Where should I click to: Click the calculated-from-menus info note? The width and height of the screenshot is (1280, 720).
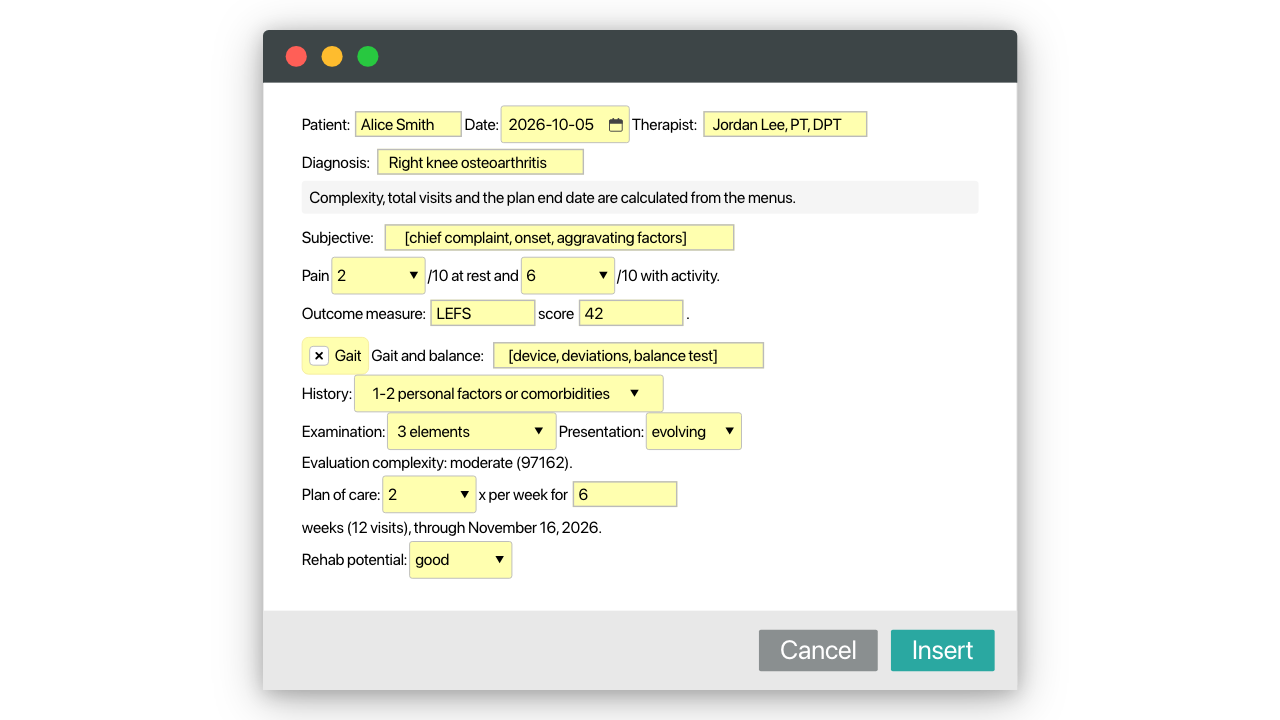point(640,197)
